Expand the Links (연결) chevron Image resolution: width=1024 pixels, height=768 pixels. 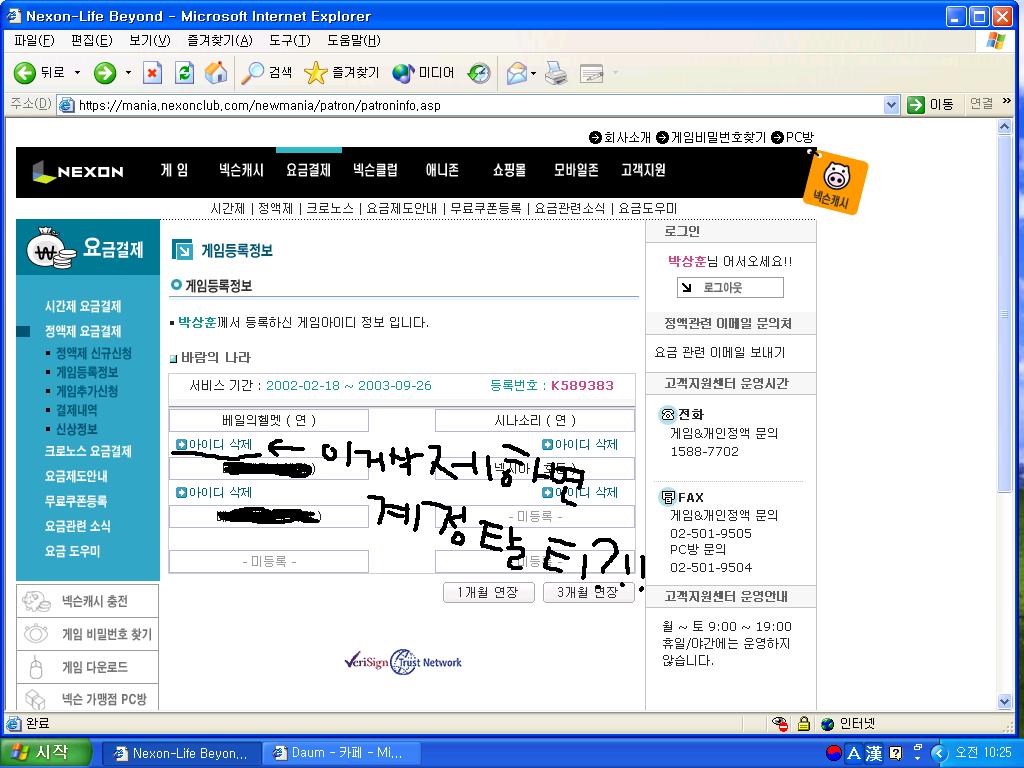1006,101
